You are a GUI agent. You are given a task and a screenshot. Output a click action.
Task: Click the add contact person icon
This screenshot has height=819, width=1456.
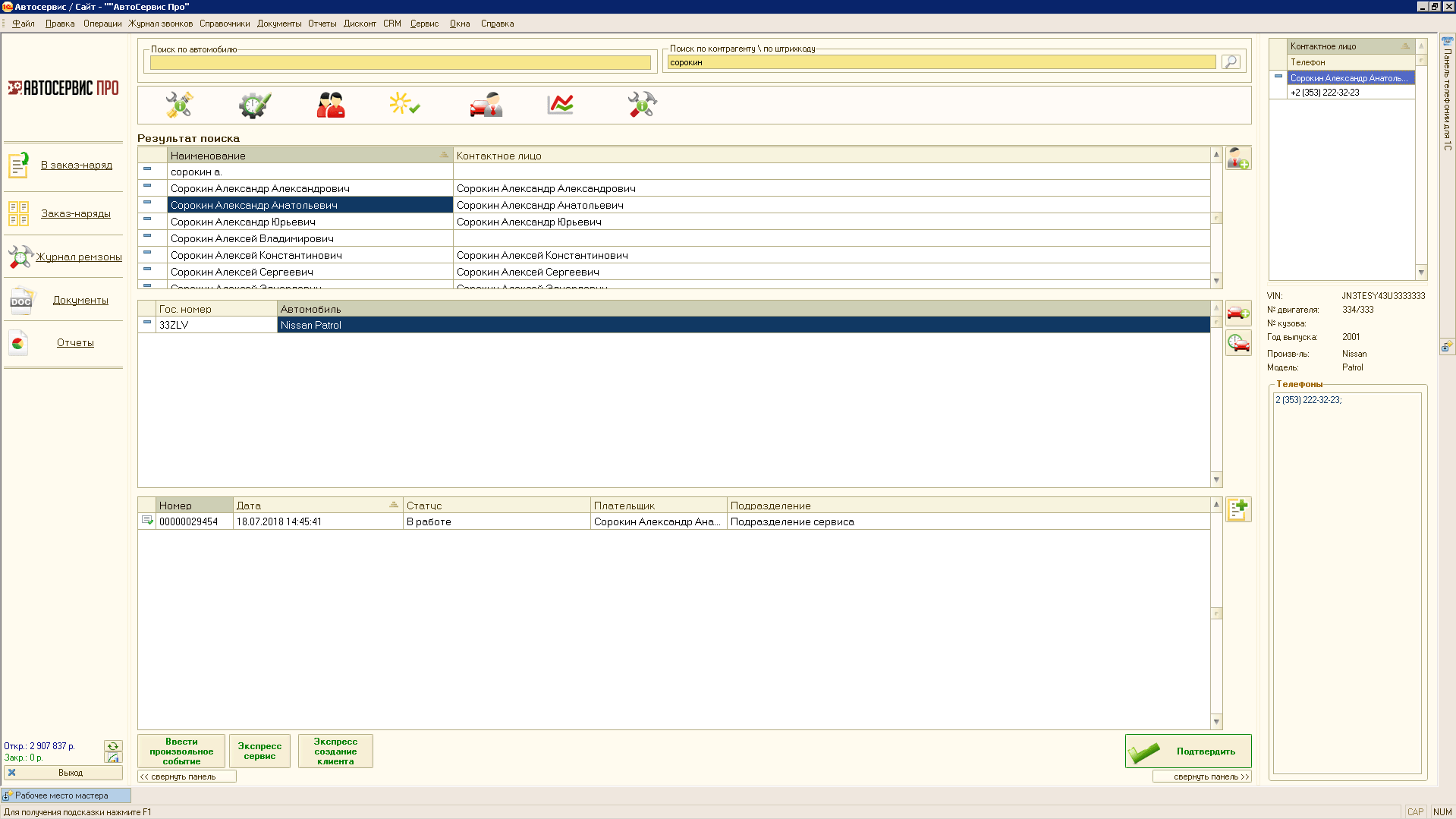pyautogui.click(x=1237, y=159)
